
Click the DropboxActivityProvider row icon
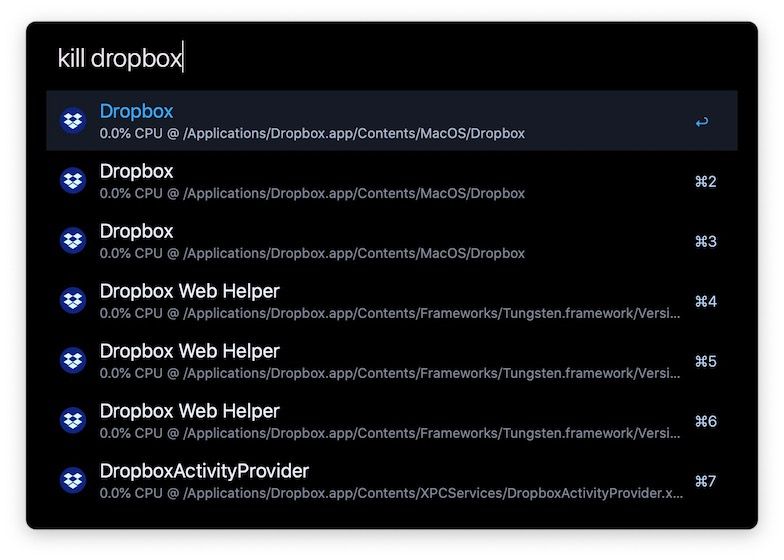pos(73,480)
